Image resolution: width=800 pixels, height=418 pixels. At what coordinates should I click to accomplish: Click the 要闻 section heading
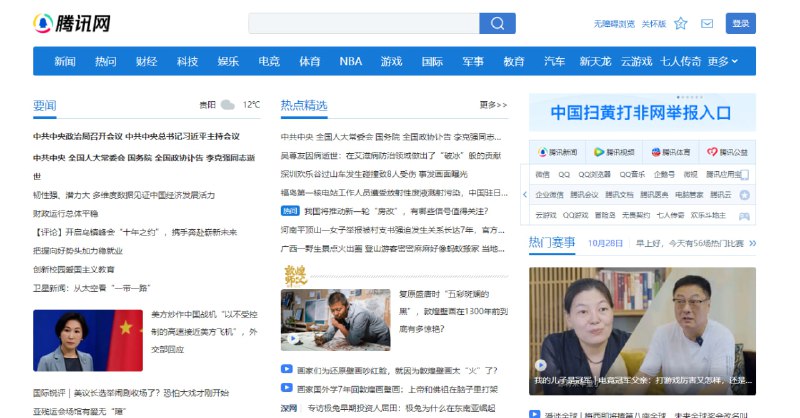pyautogui.click(x=45, y=105)
